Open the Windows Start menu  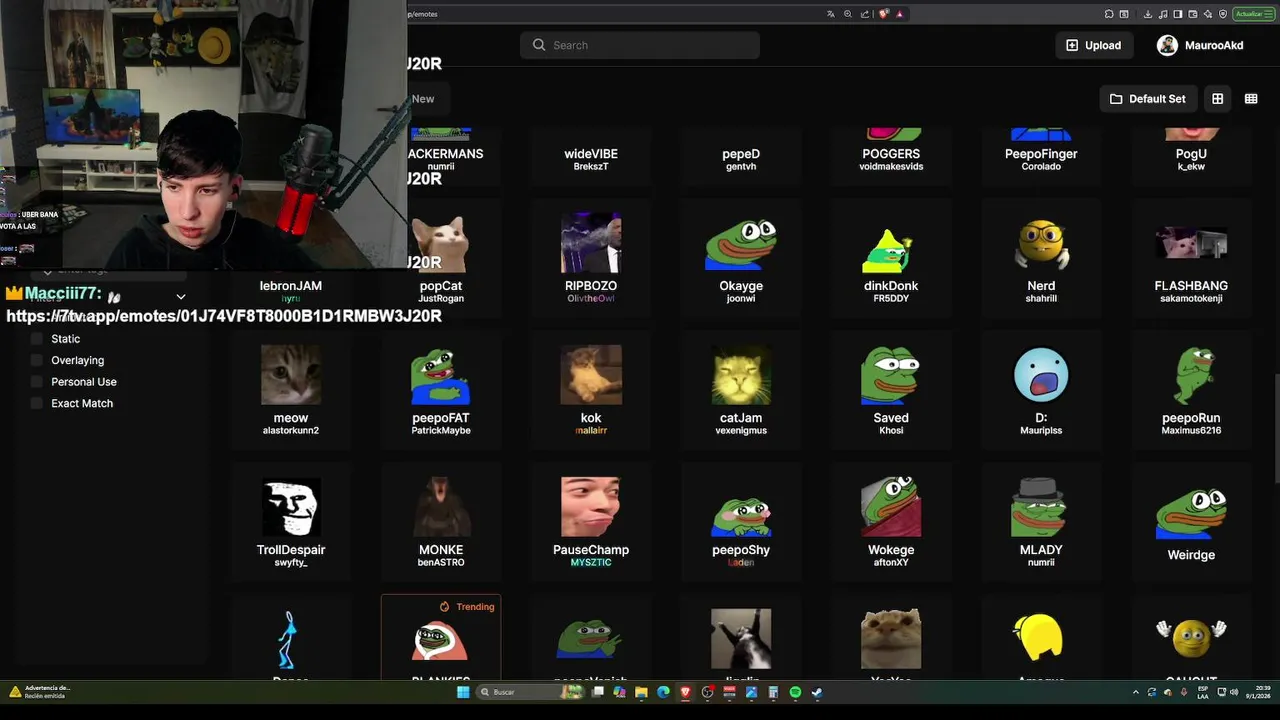click(x=463, y=692)
